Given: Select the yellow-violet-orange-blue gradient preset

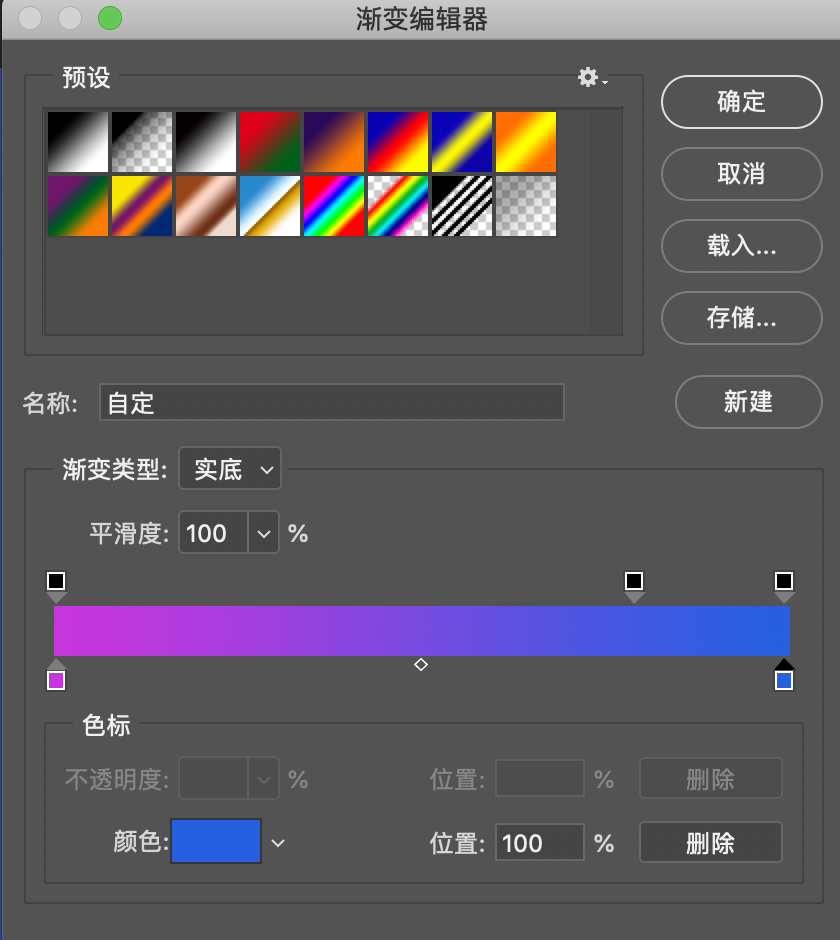Looking at the screenshot, I should tap(142, 206).
